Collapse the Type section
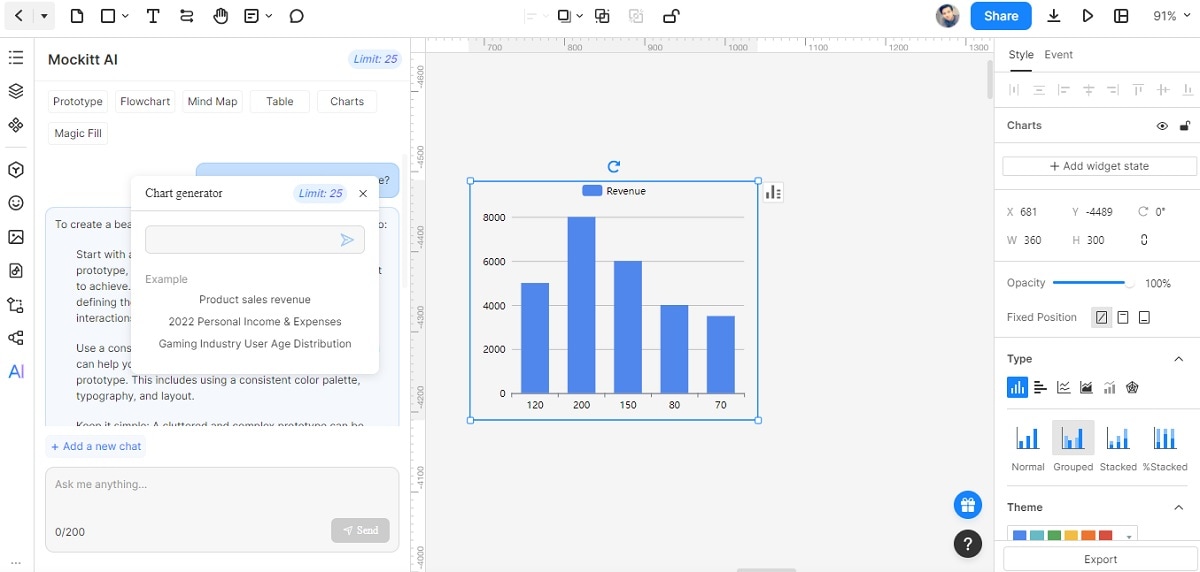 1178,359
